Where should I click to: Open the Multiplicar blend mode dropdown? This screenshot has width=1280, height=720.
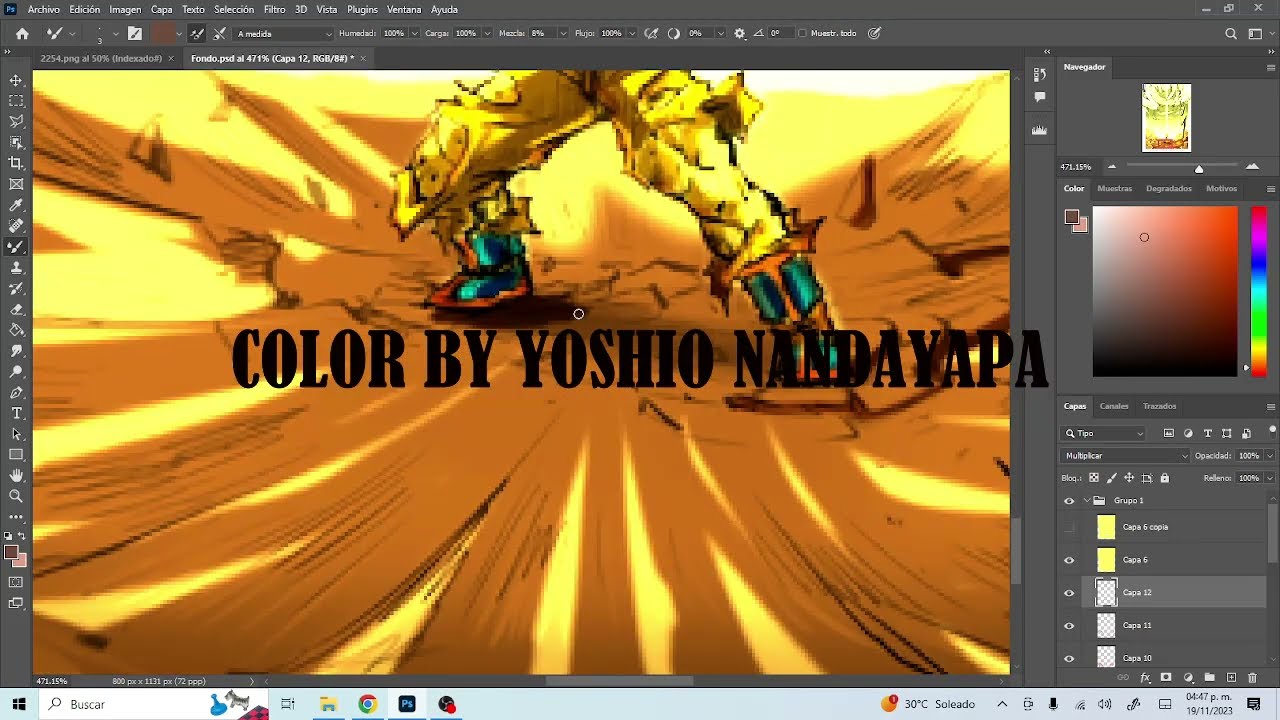coord(1125,456)
